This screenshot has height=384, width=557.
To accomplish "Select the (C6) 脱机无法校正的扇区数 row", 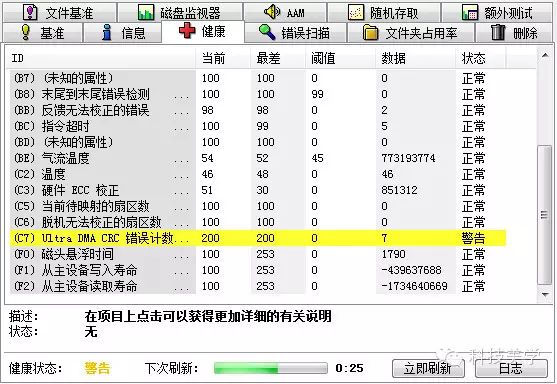I will coord(258,222).
